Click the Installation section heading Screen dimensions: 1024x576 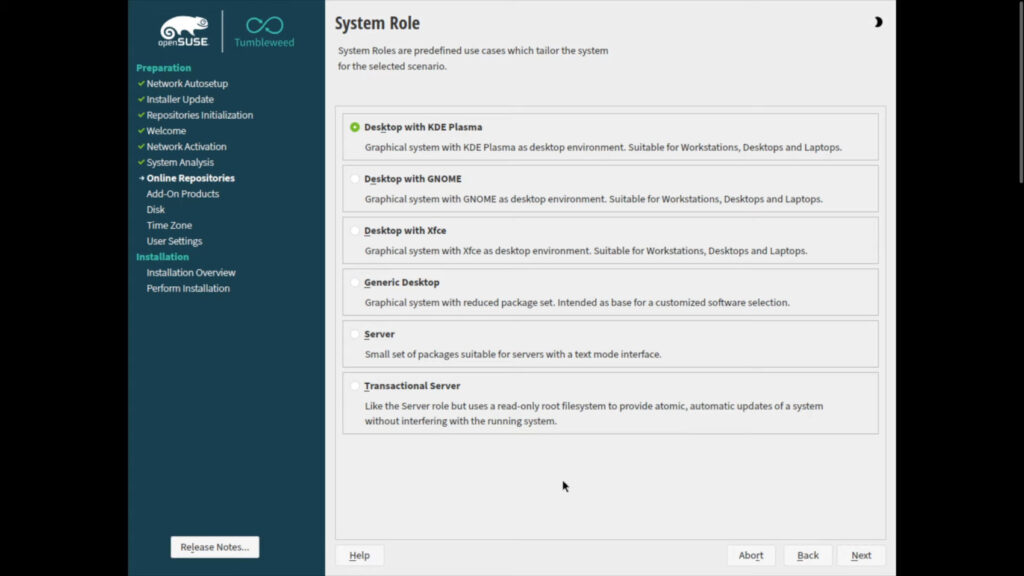pyautogui.click(x=162, y=257)
